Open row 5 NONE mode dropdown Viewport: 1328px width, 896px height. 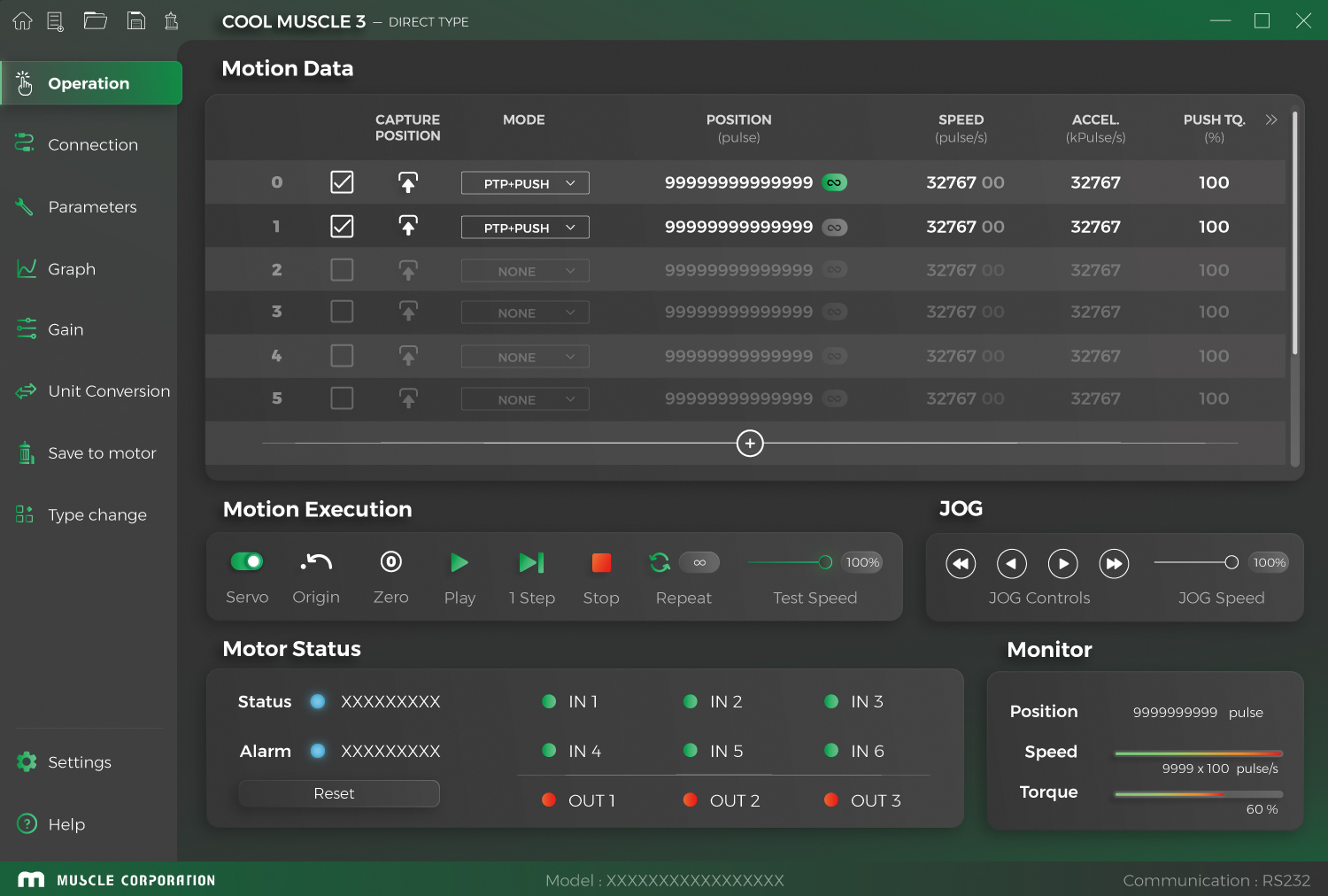point(525,399)
